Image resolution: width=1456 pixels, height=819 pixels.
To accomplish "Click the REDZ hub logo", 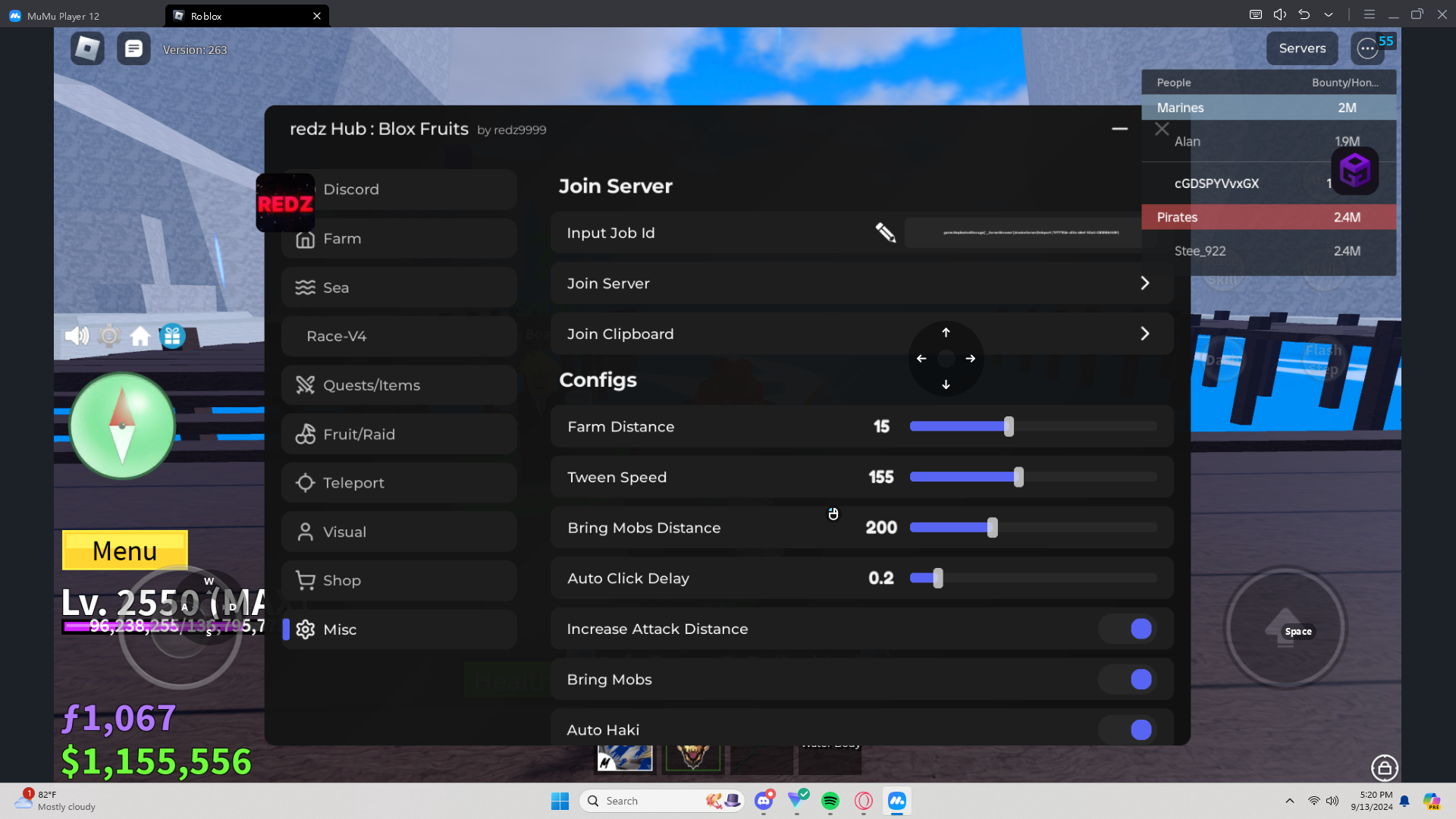I will click(x=285, y=203).
